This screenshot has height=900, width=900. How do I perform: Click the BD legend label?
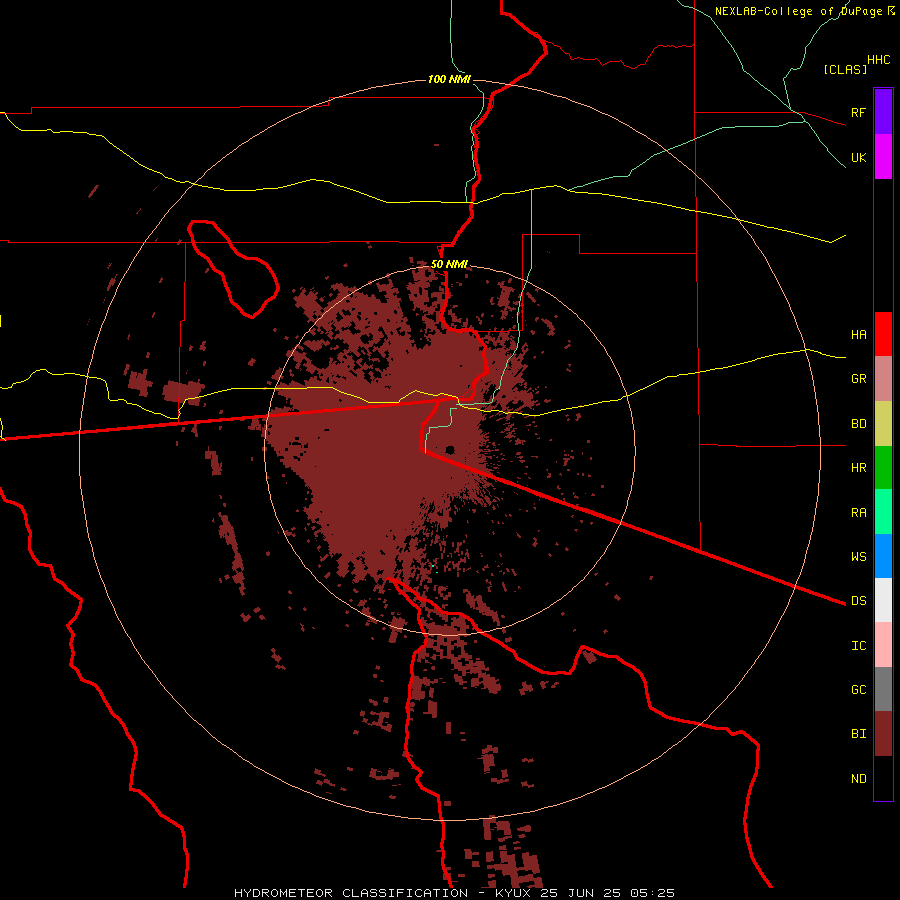pos(859,424)
